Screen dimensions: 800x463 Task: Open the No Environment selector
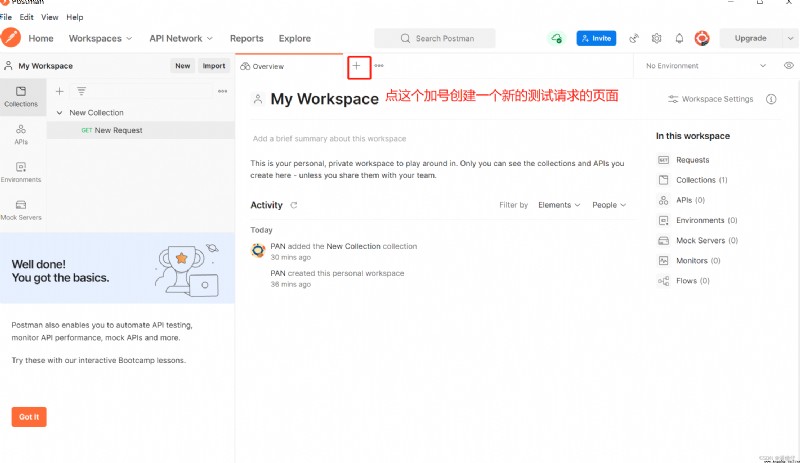[x=706, y=66]
